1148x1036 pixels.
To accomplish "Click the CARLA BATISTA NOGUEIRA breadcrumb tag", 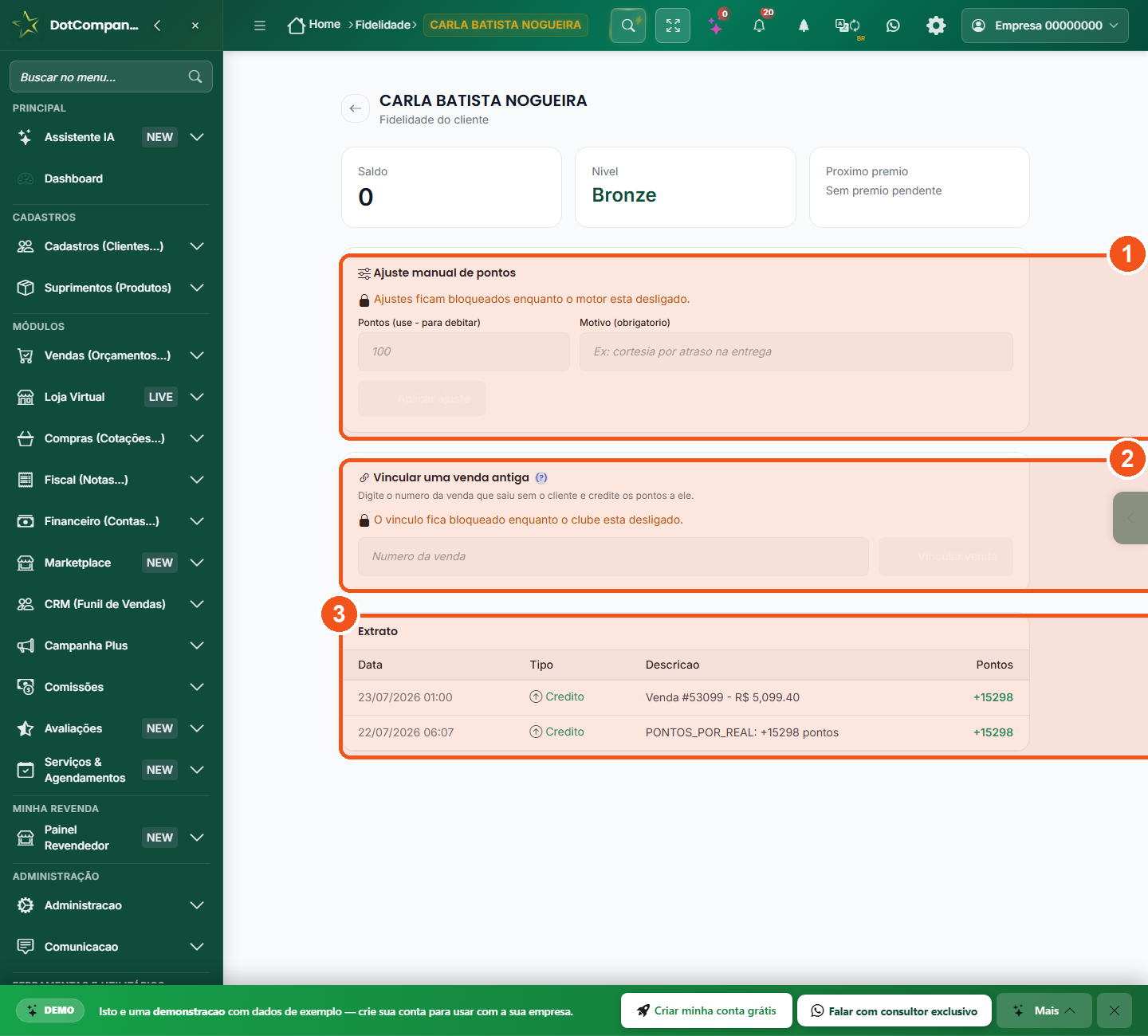I will [505, 25].
